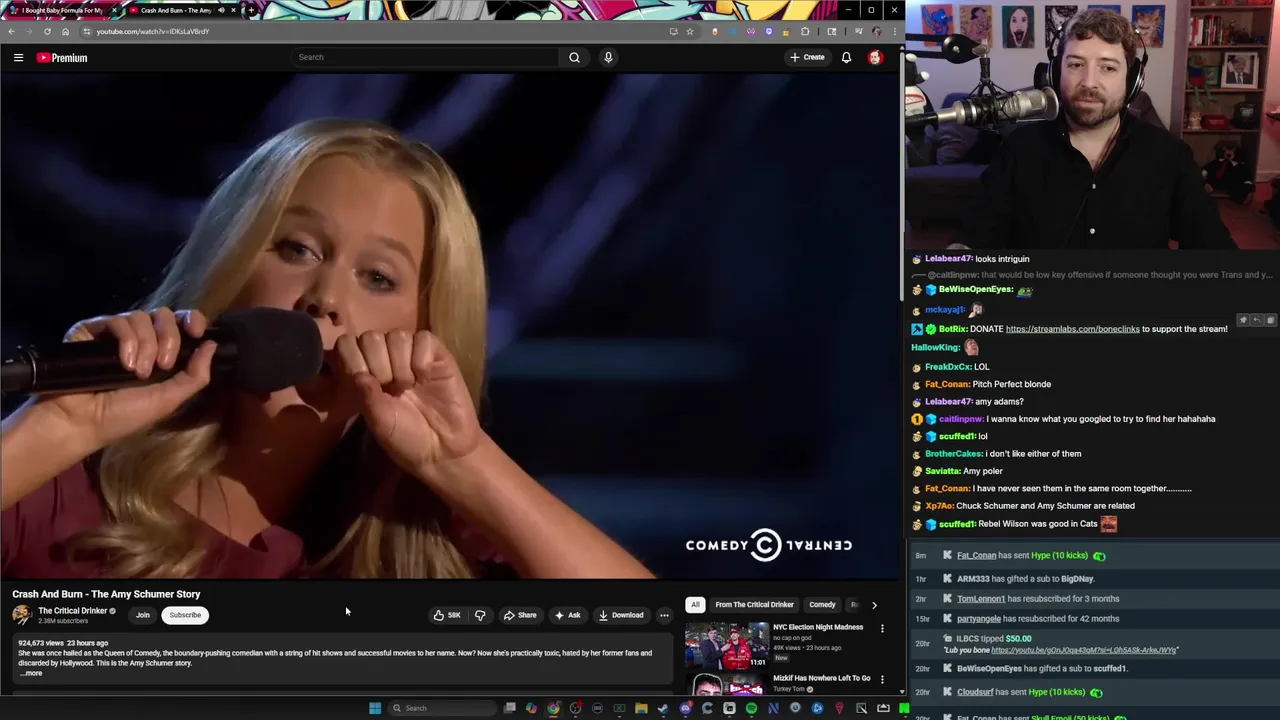Click the address bar URL
1280x720 pixels.
pyautogui.click(x=153, y=31)
